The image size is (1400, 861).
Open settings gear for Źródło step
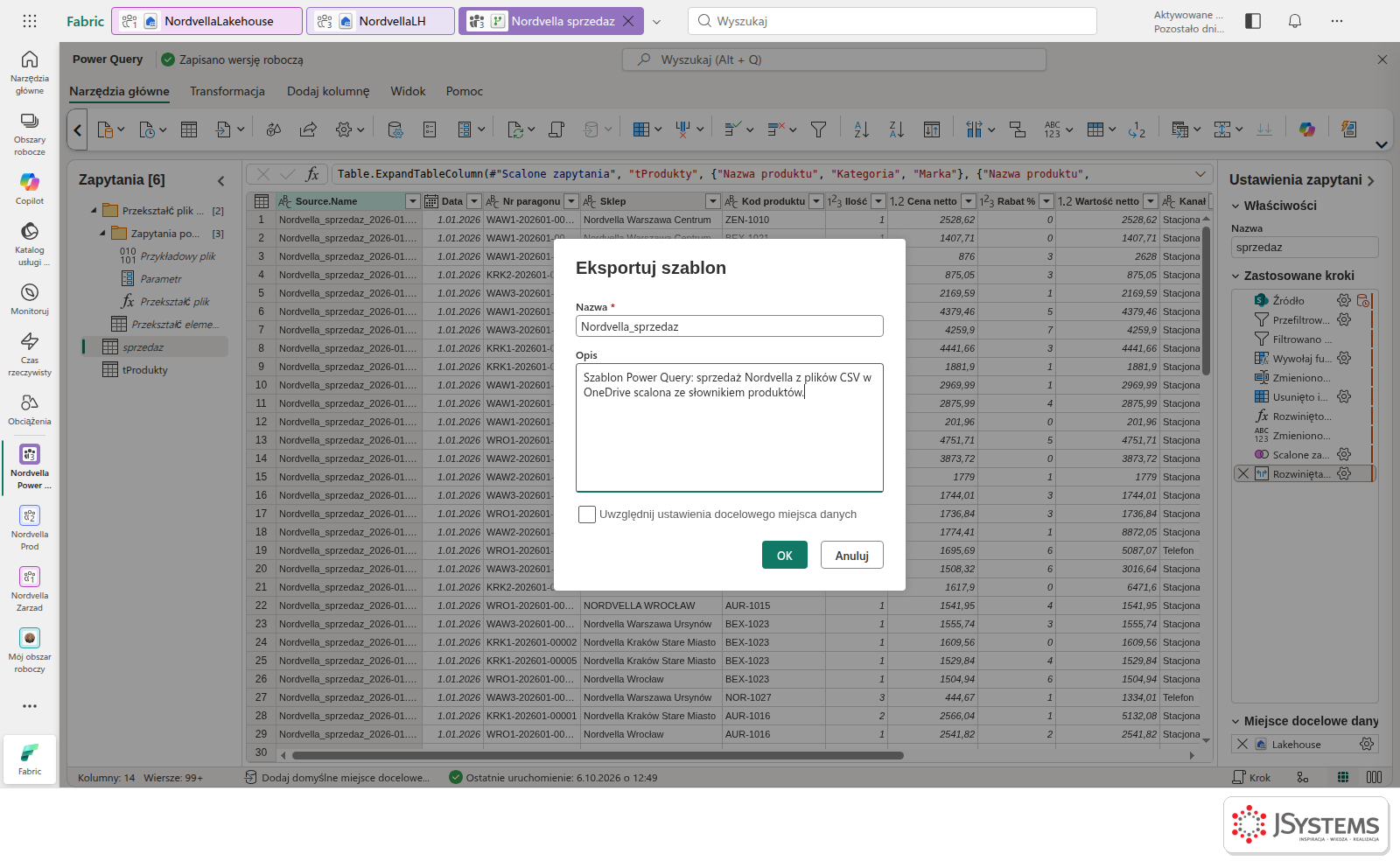[1344, 300]
